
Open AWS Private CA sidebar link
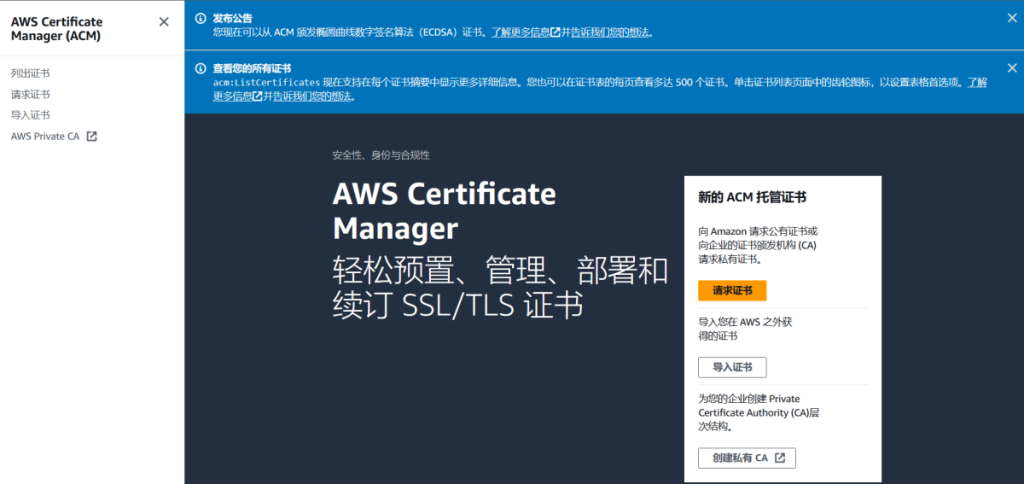45,137
